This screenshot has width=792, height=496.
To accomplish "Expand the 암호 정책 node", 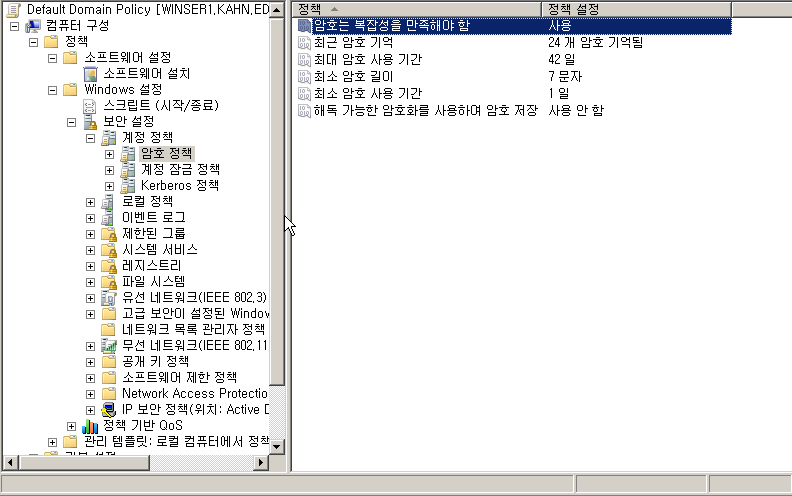I will [x=110, y=155].
